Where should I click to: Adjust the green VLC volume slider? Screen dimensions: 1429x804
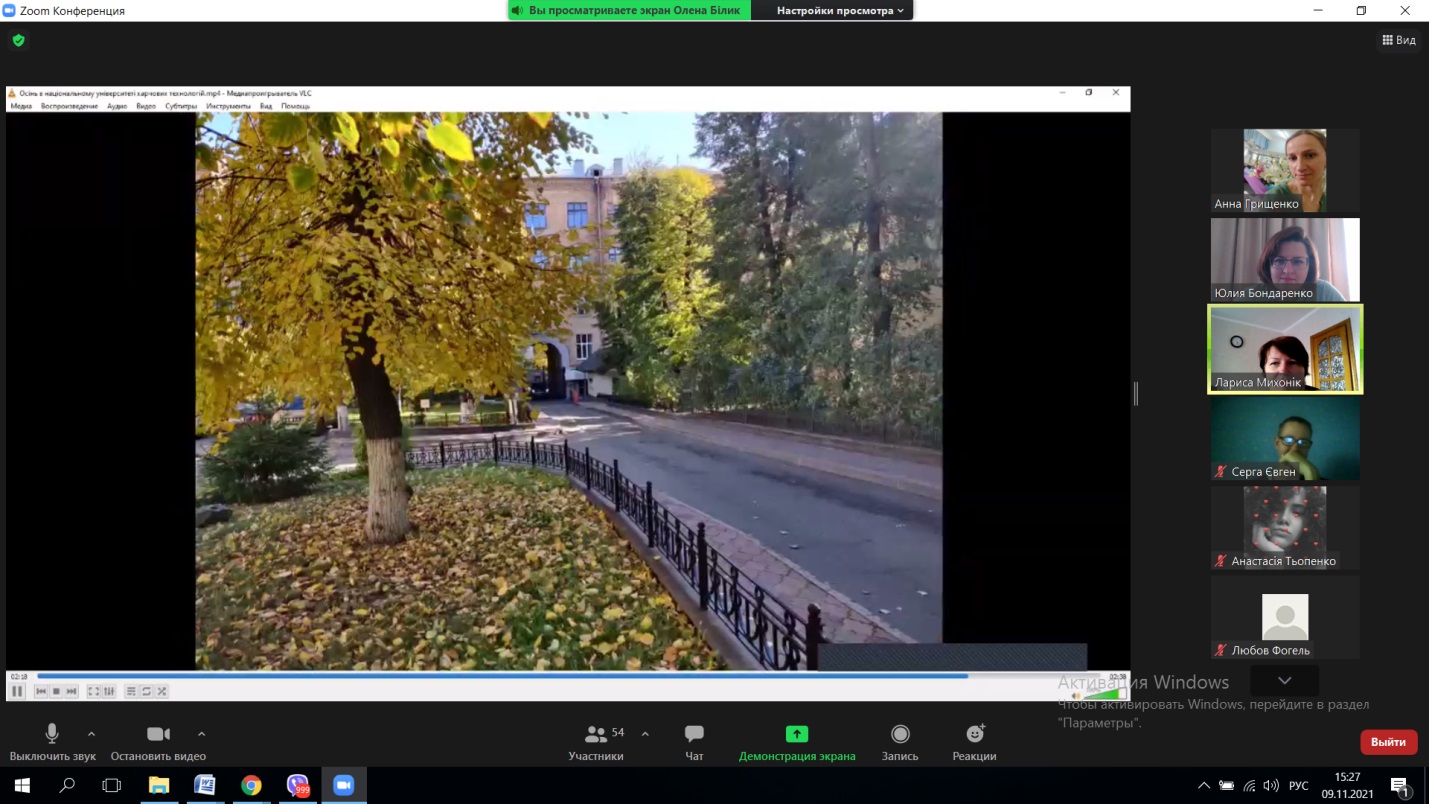pyautogui.click(x=1103, y=693)
